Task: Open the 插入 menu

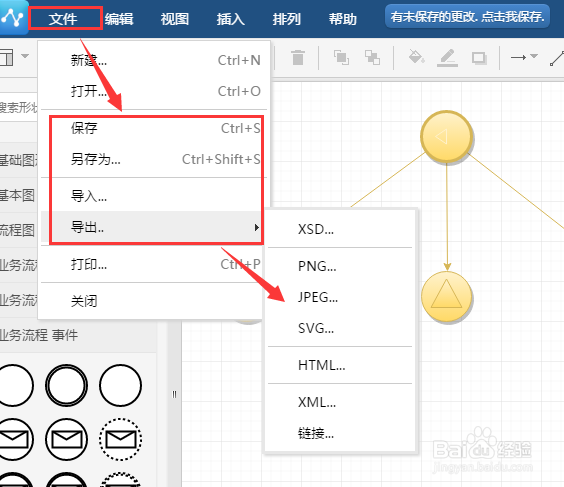Action: click(x=231, y=18)
